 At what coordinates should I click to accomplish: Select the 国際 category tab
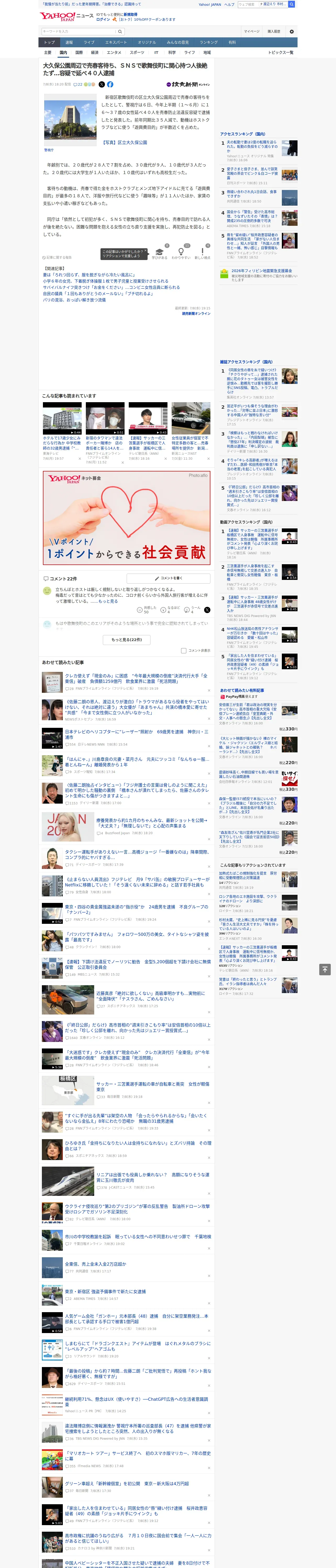click(x=79, y=52)
